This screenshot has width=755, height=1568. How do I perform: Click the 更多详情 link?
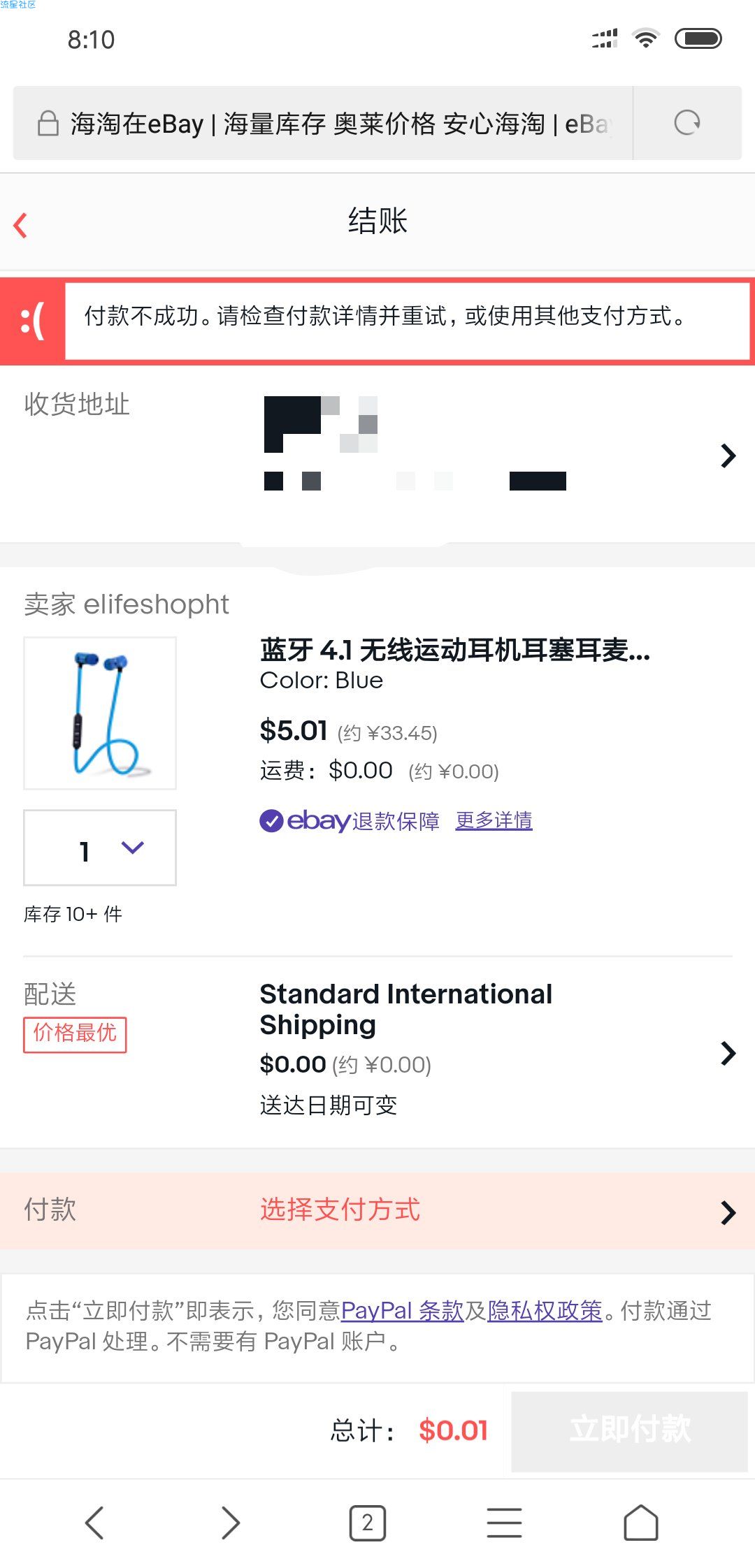coord(494,820)
